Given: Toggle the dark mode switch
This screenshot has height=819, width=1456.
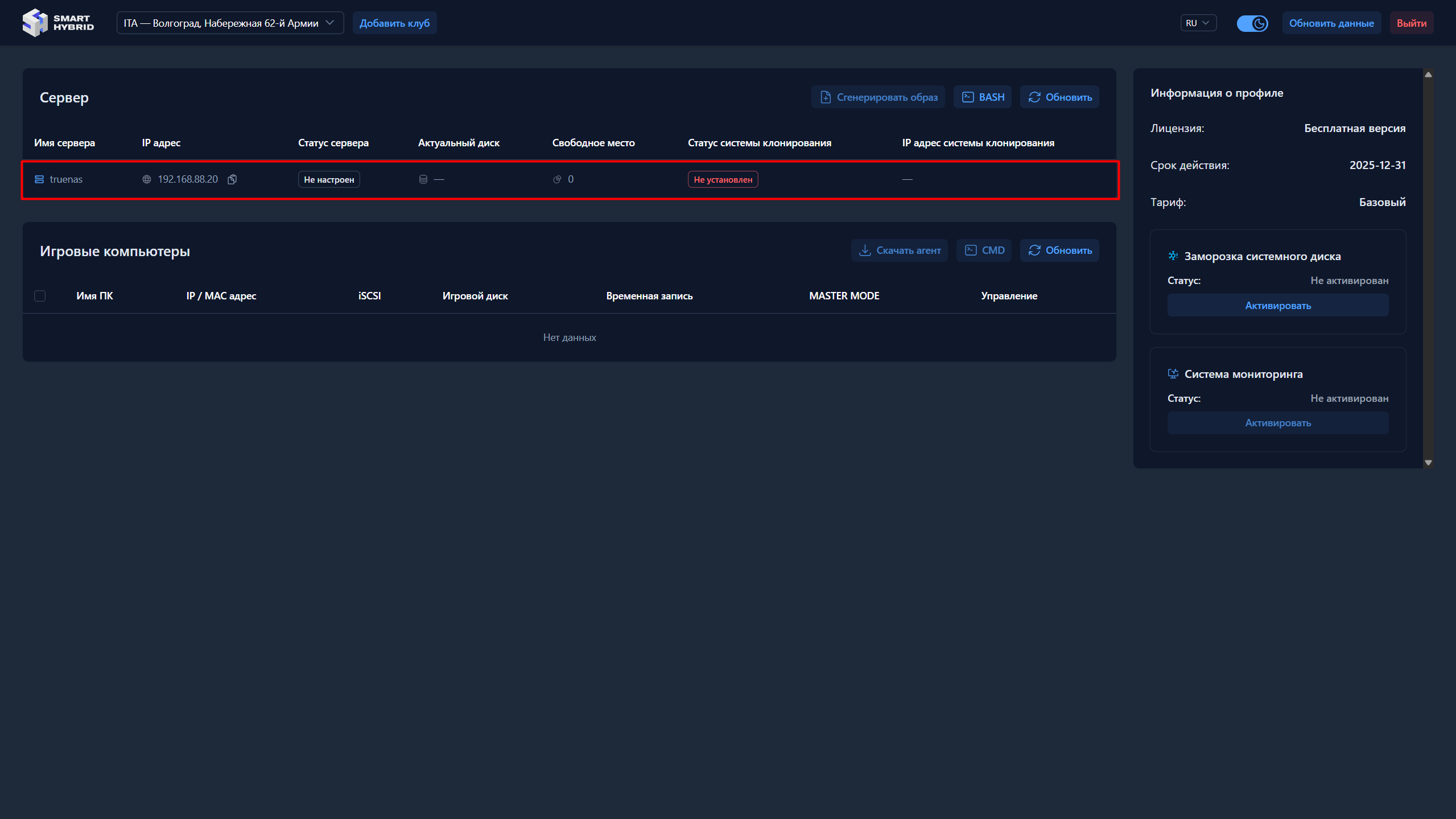Looking at the screenshot, I should click(1252, 23).
